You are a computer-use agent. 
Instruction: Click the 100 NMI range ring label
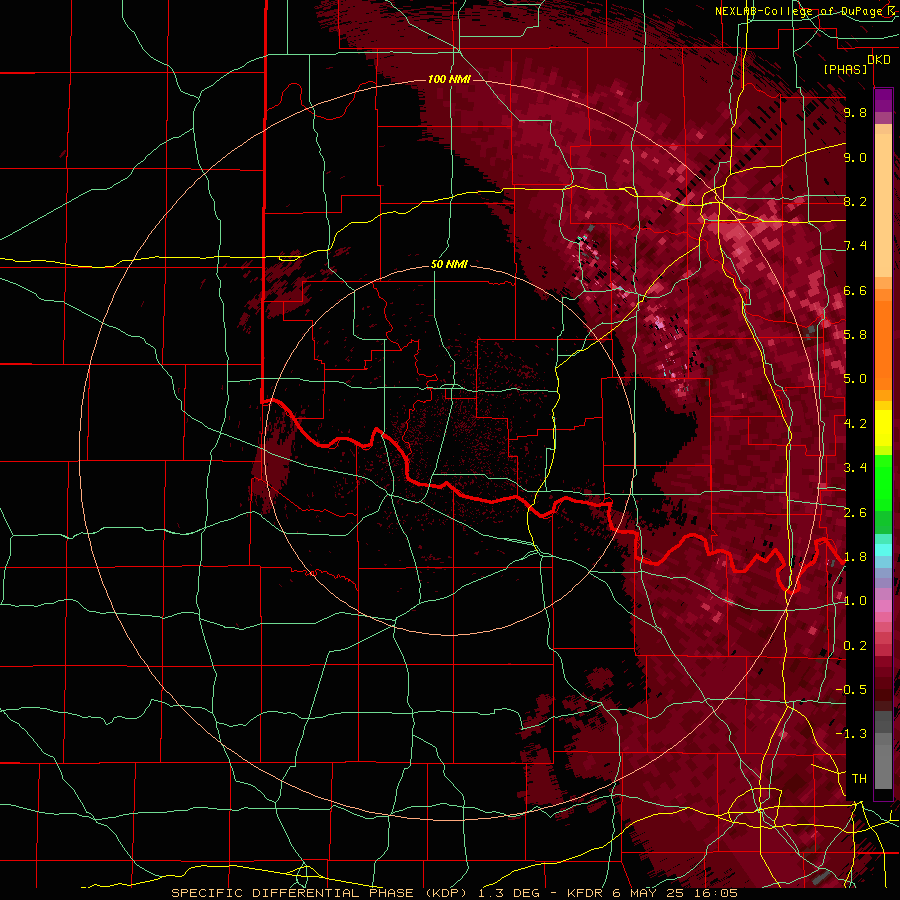[x=449, y=79]
